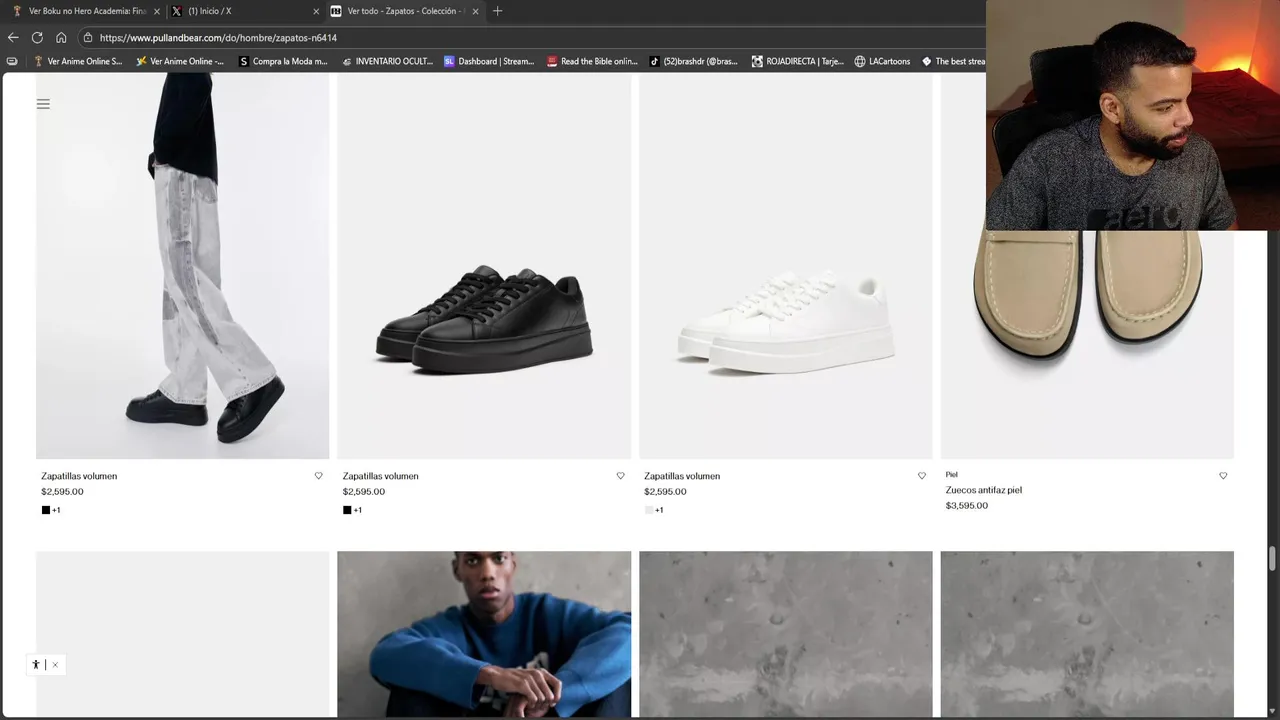Open ROJADIRECTA | Tarje... bookmark
Image resolution: width=1280 pixels, height=720 pixels.
(x=797, y=61)
